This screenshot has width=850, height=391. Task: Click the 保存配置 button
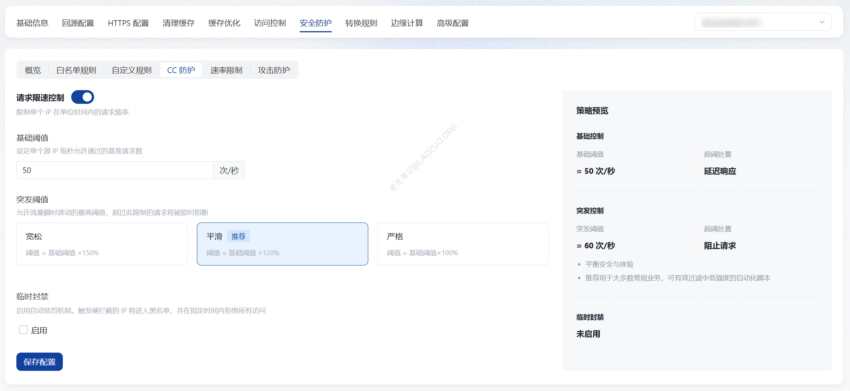pos(40,362)
